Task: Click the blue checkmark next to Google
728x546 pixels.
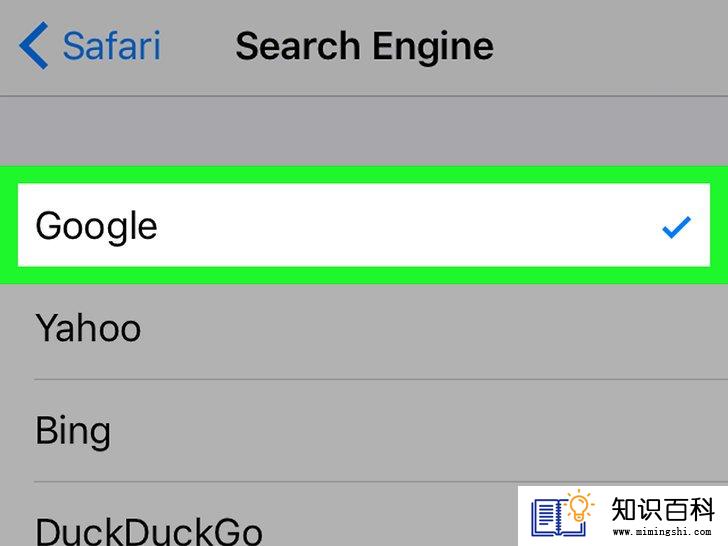Action: coord(676,227)
